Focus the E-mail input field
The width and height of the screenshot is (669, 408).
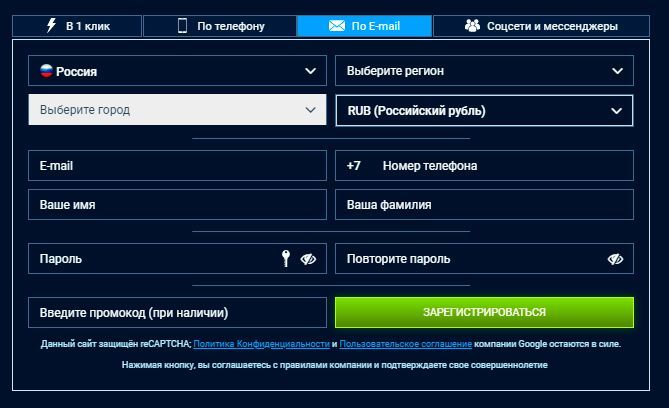coord(177,166)
